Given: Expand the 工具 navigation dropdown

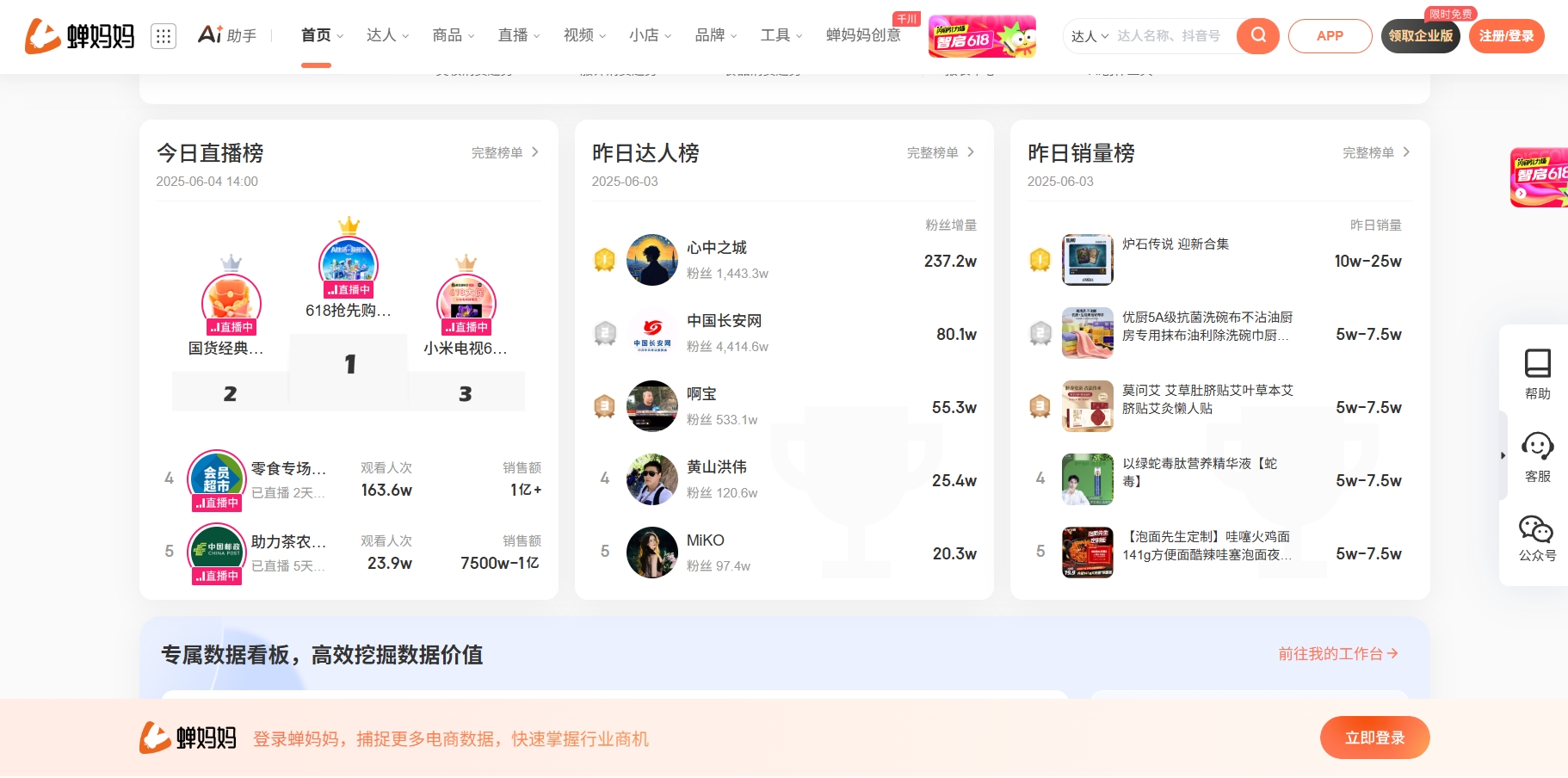Looking at the screenshot, I should [x=781, y=35].
